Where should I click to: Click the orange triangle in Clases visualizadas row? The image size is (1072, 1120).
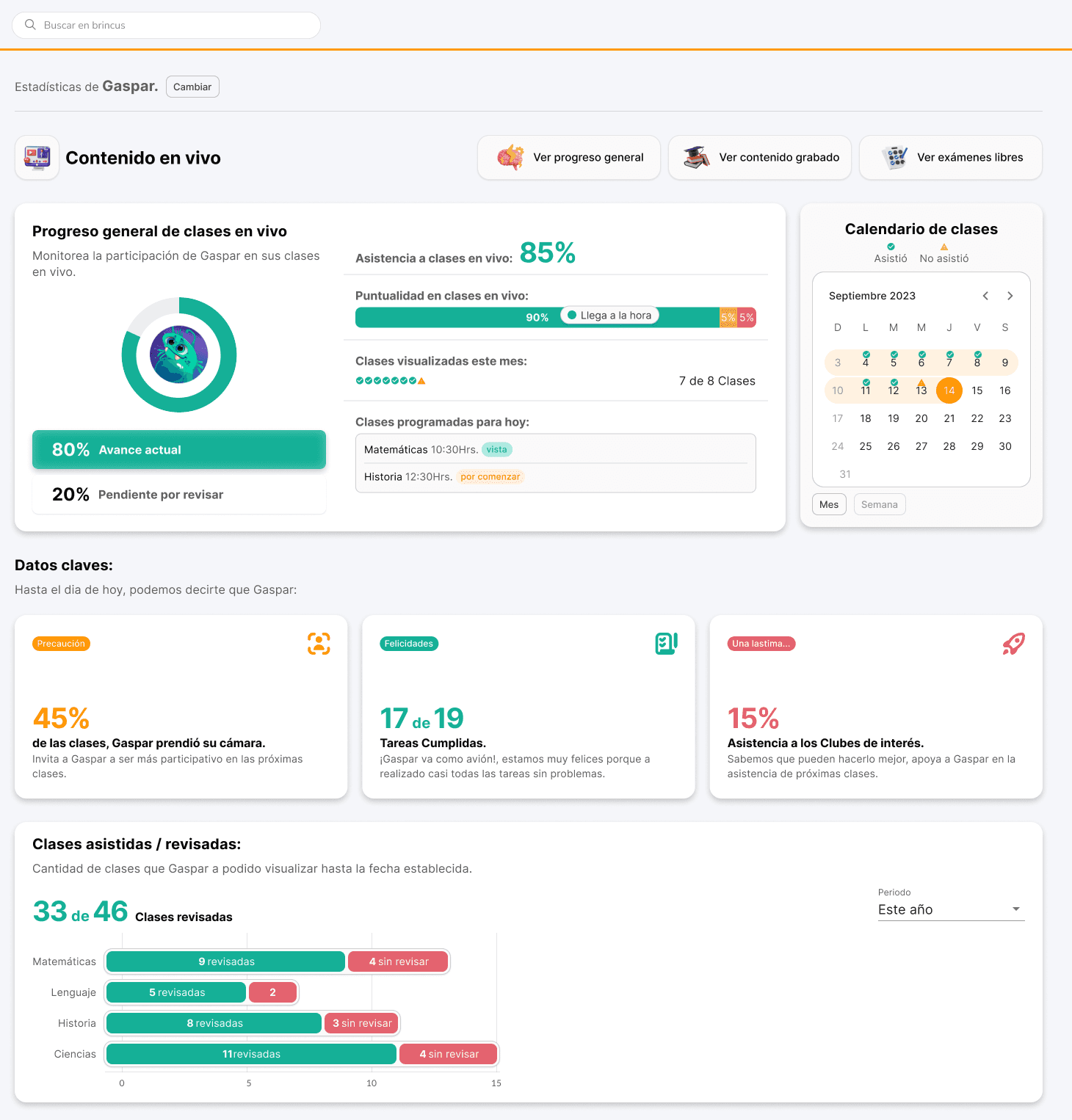(421, 381)
